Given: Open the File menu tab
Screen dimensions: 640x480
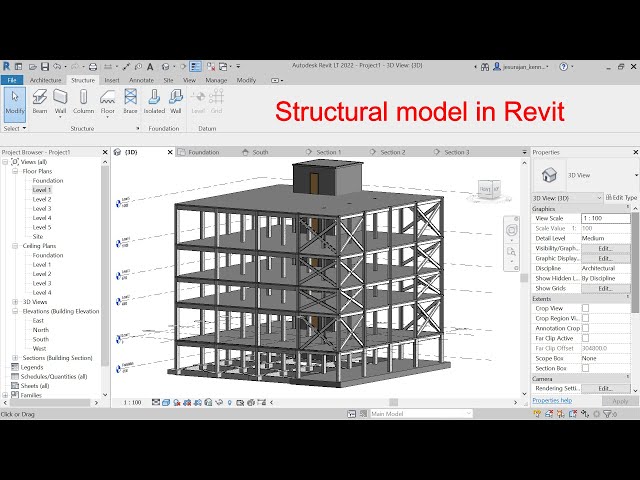Looking at the screenshot, I should point(12,80).
